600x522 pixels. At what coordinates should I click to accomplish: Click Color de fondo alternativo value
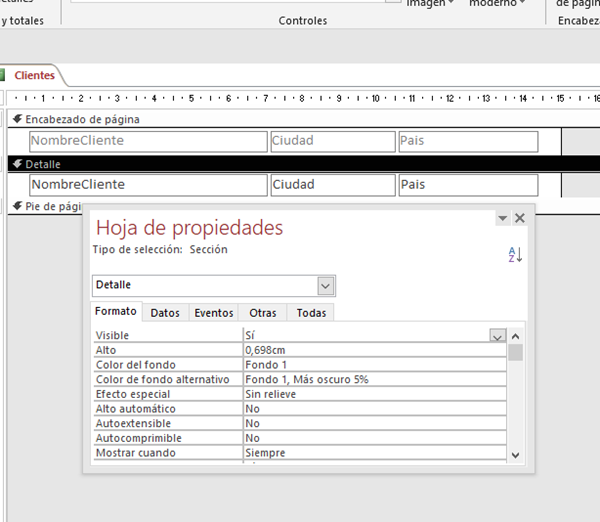tap(374, 380)
